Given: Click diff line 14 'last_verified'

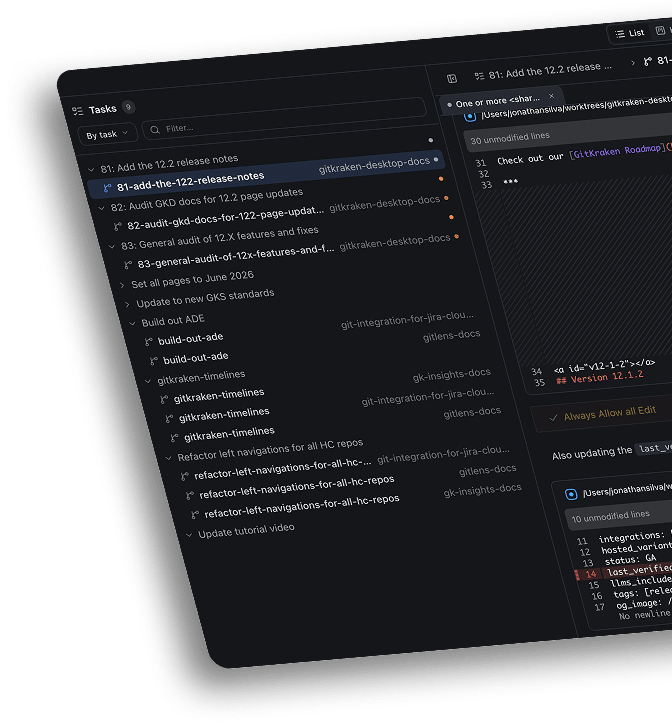Looking at the screenshot, I should [x=639, y=570].
